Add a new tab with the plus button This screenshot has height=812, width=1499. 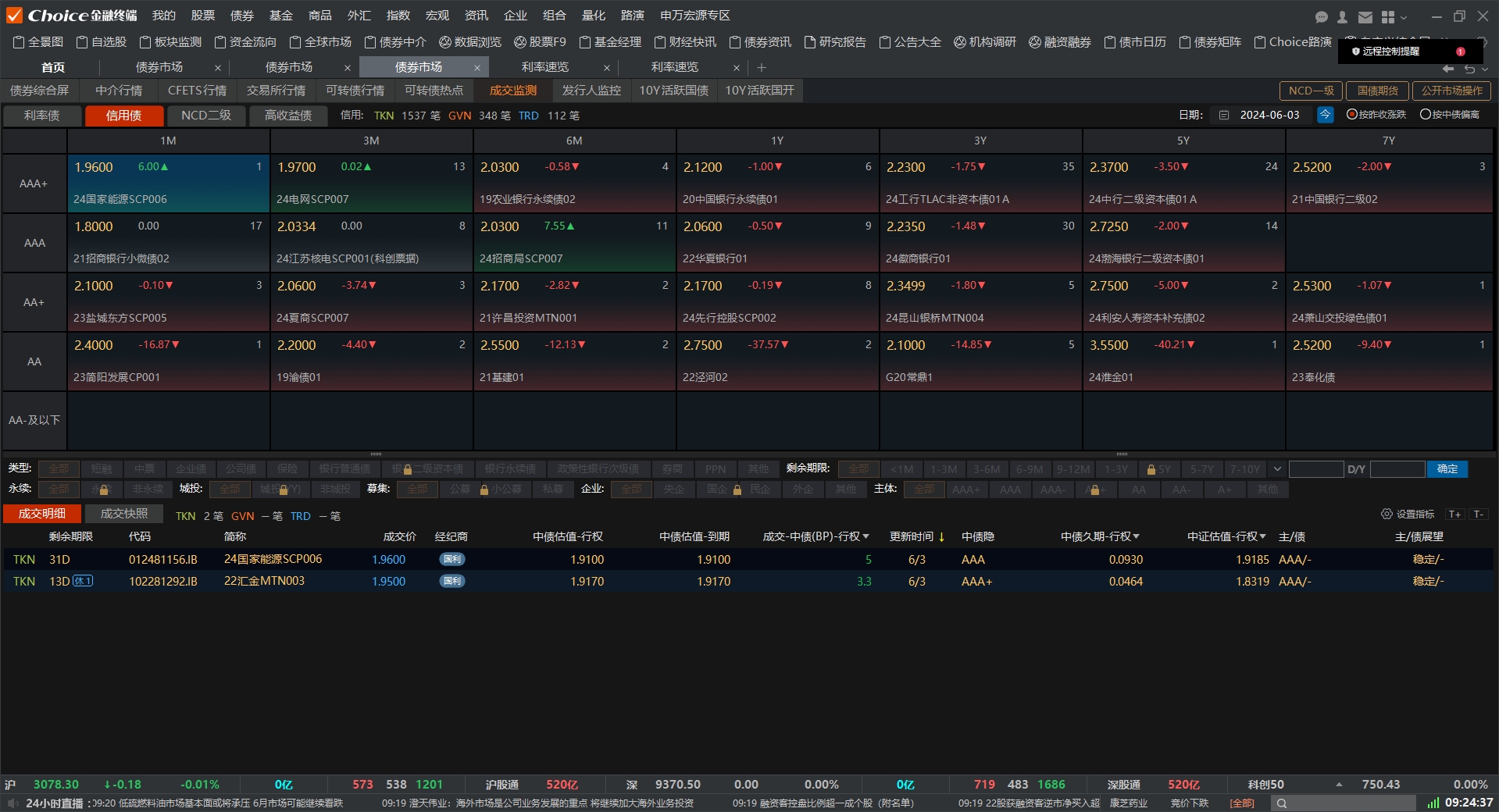pos(762,68)
